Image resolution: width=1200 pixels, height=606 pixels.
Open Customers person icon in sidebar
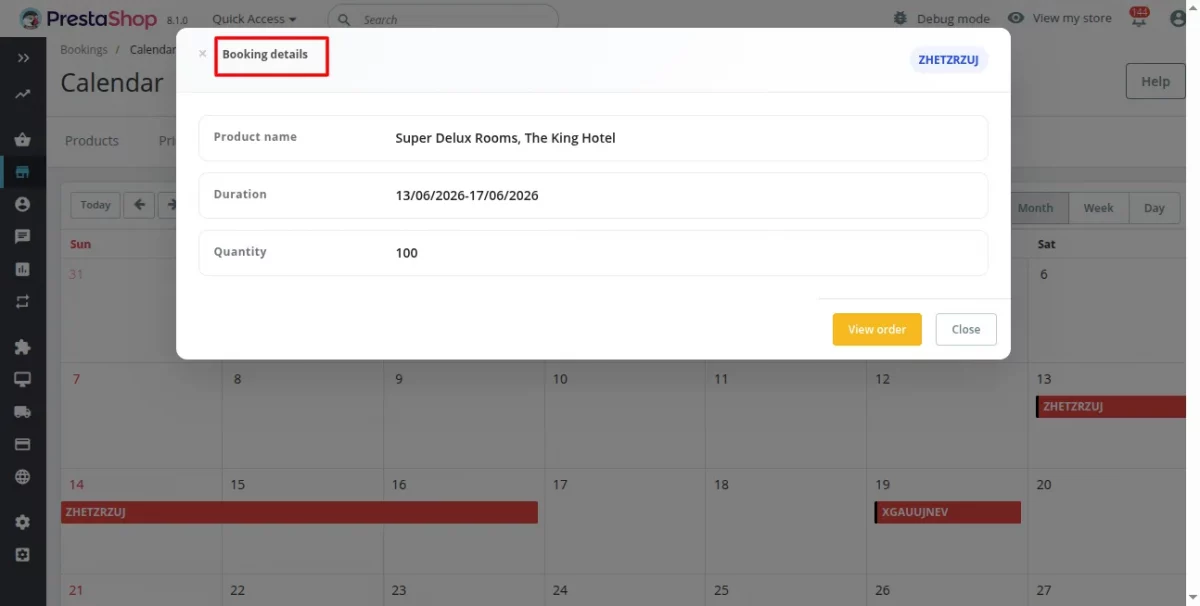click(x=23, y=204)
